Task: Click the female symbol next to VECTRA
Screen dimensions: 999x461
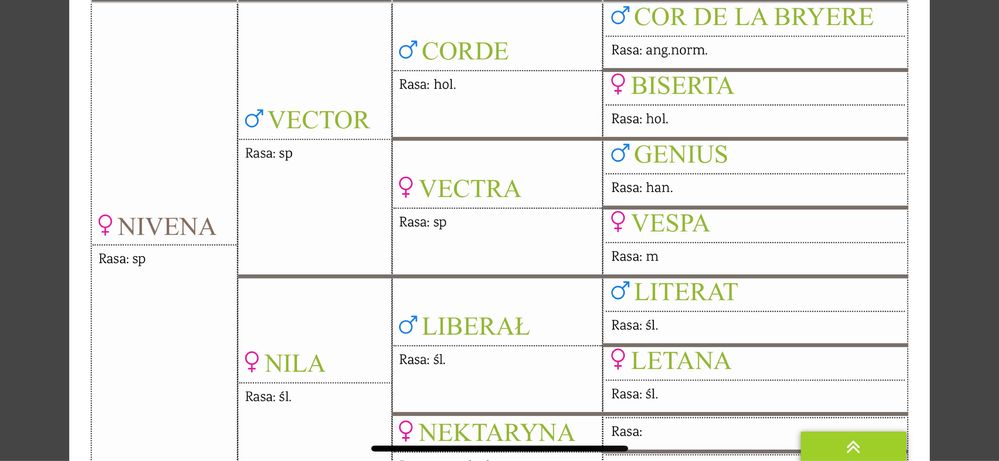Action: point(406,187)
